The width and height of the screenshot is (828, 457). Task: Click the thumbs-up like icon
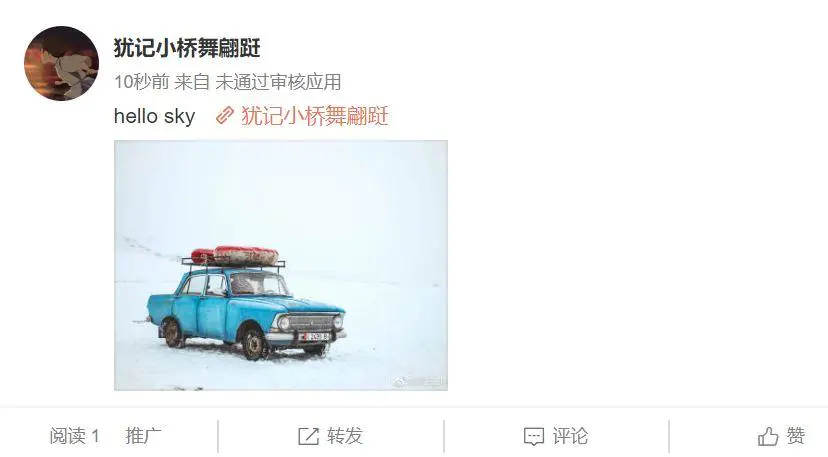pyautogui.click(x=768, y=436)
